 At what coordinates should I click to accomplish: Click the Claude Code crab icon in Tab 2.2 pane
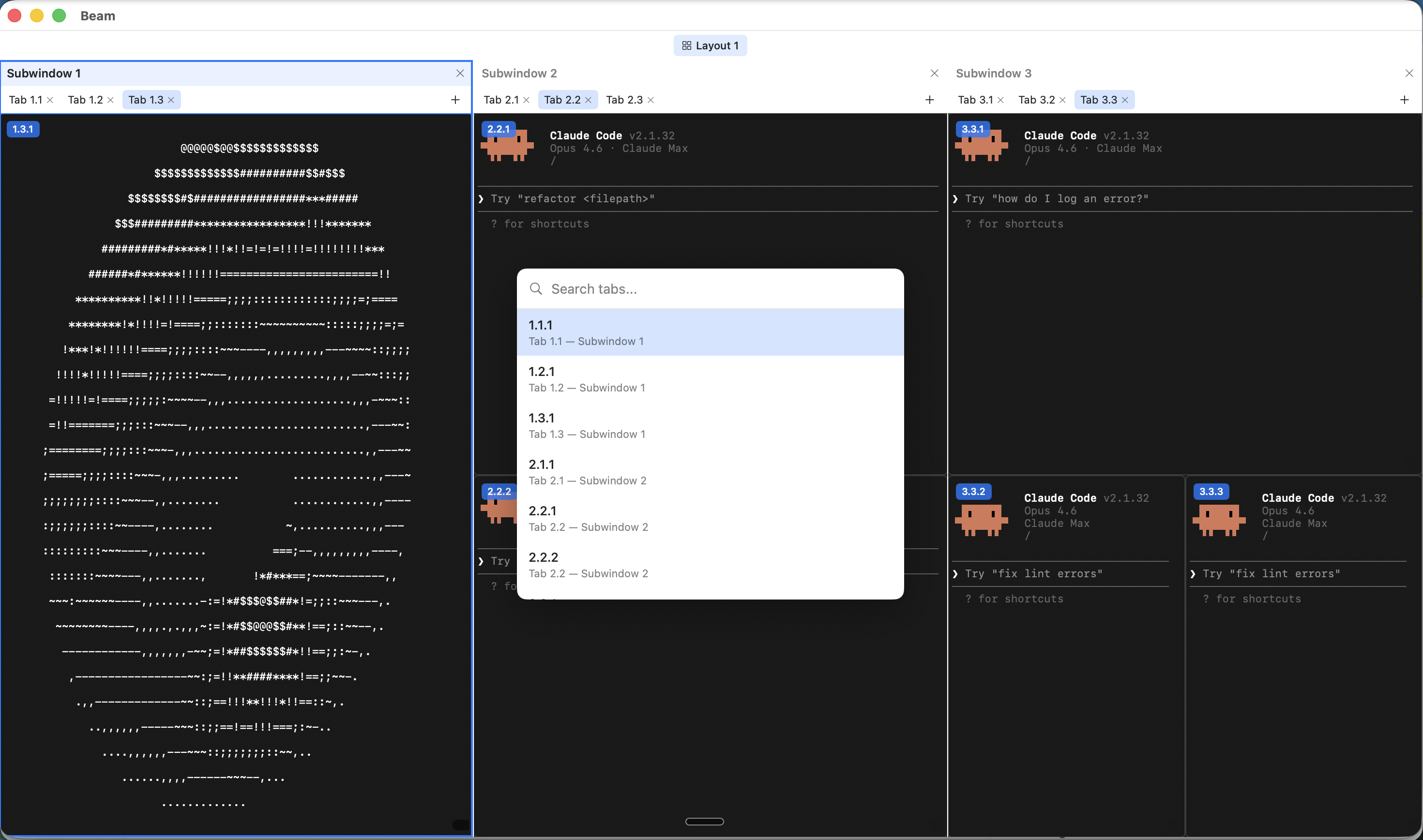pos(507,146)
